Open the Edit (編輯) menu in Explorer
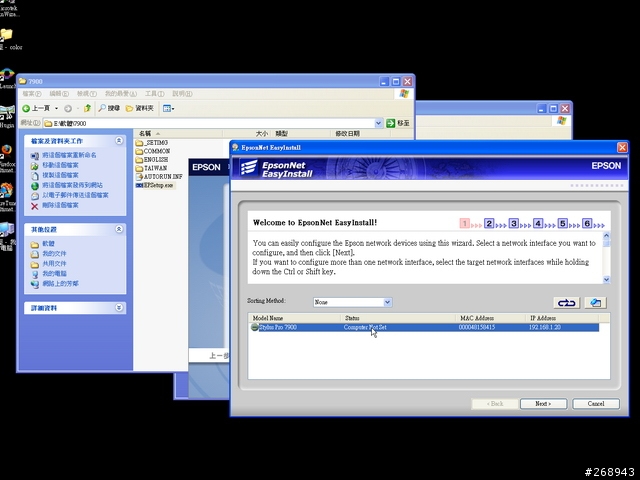 [59, 94]
